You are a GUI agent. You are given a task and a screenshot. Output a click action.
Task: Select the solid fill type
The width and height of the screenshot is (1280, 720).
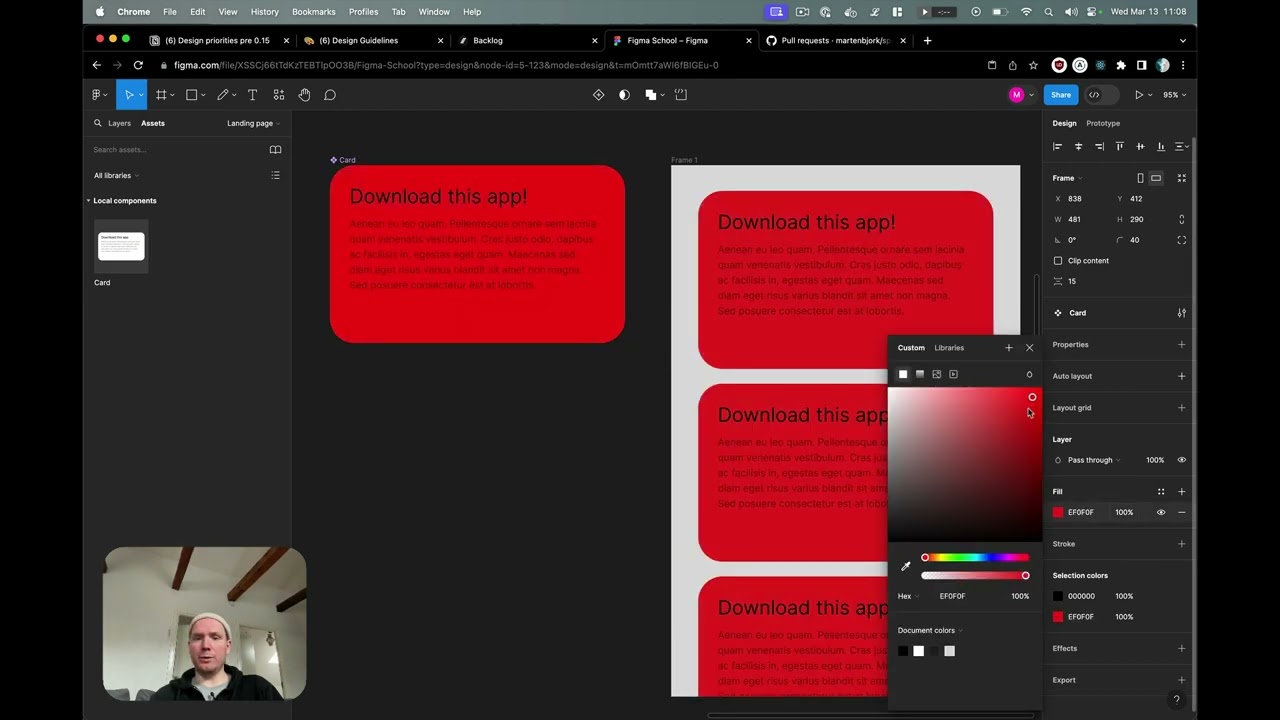click(903, 374)
